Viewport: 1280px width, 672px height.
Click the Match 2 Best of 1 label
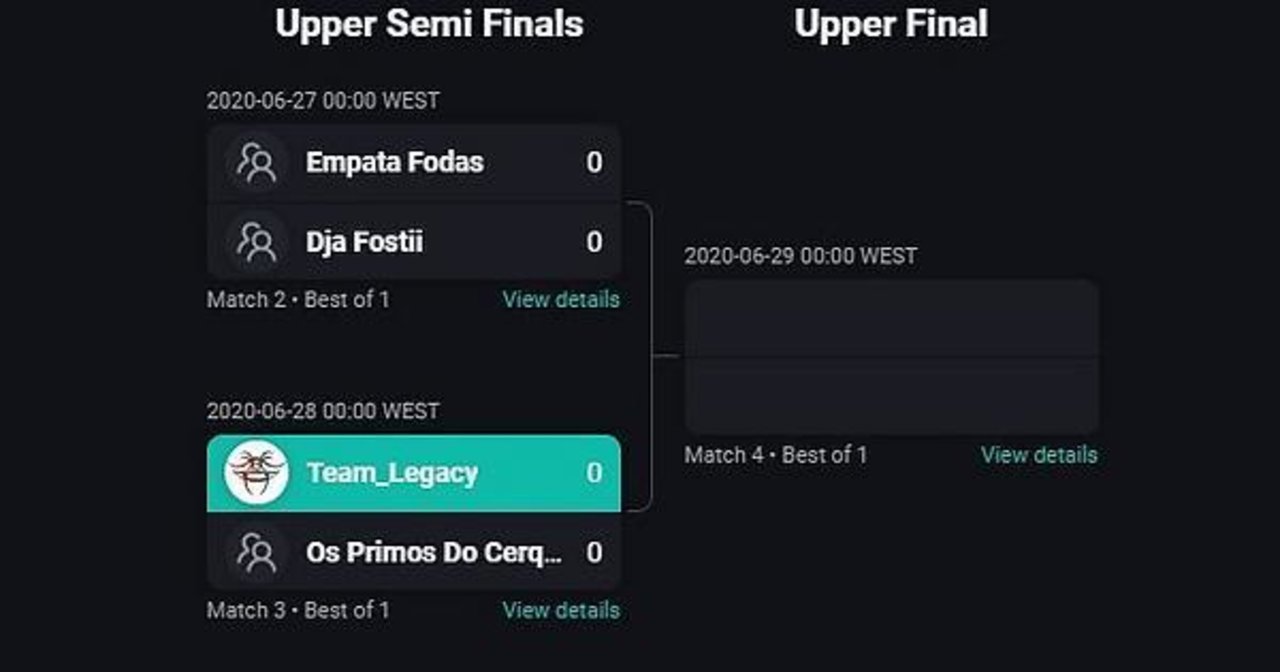click(x=298, y=299)
